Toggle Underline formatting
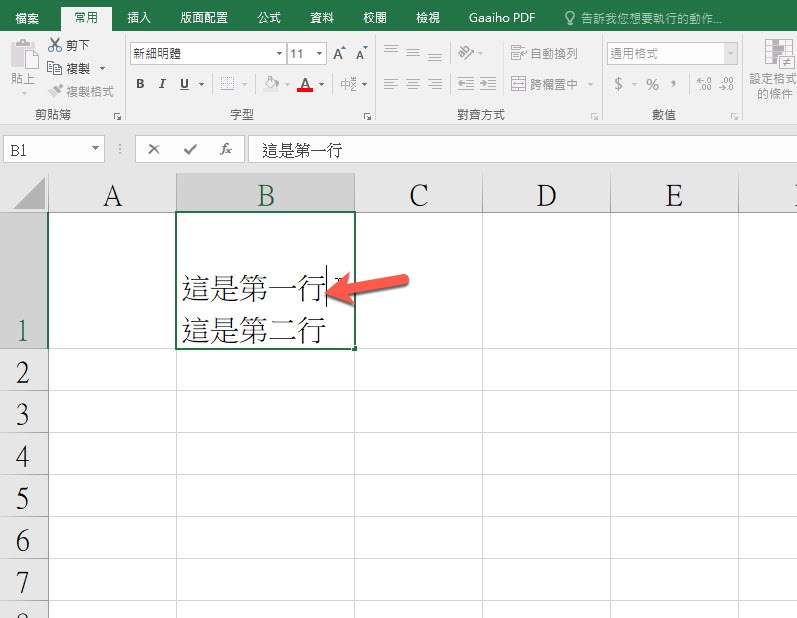Screen dimensions: 797x618 184,84
